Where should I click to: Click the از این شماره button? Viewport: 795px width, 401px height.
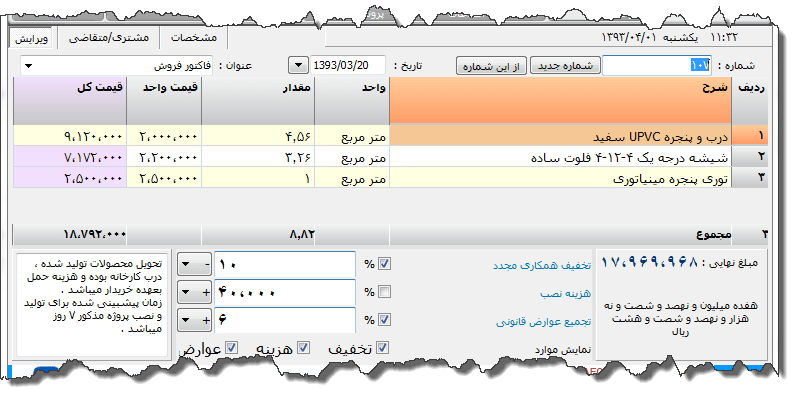[491, 66]
